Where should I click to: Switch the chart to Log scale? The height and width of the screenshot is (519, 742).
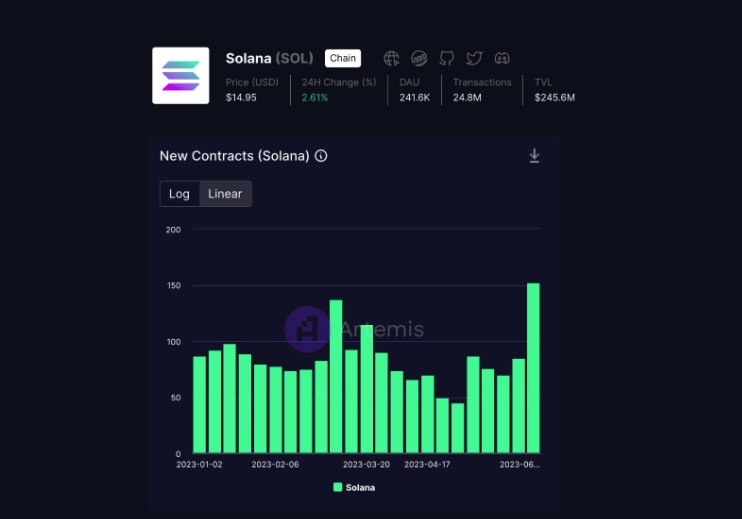tap(179, 194)
